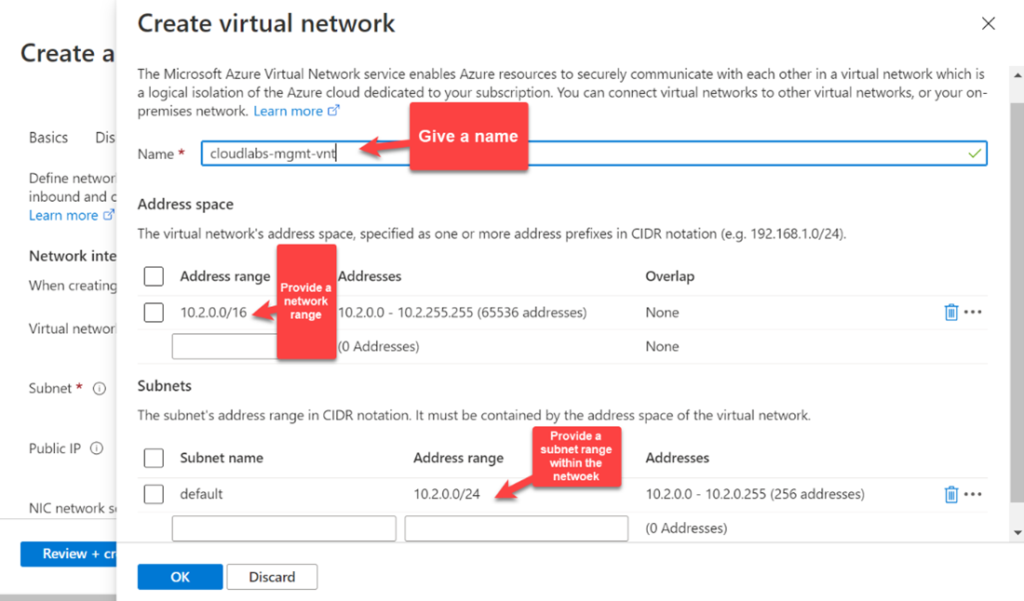Select all subnets header checkbox
Image resolution: width=1024 pixels, height=601 pixels.
tap(153, 458)
